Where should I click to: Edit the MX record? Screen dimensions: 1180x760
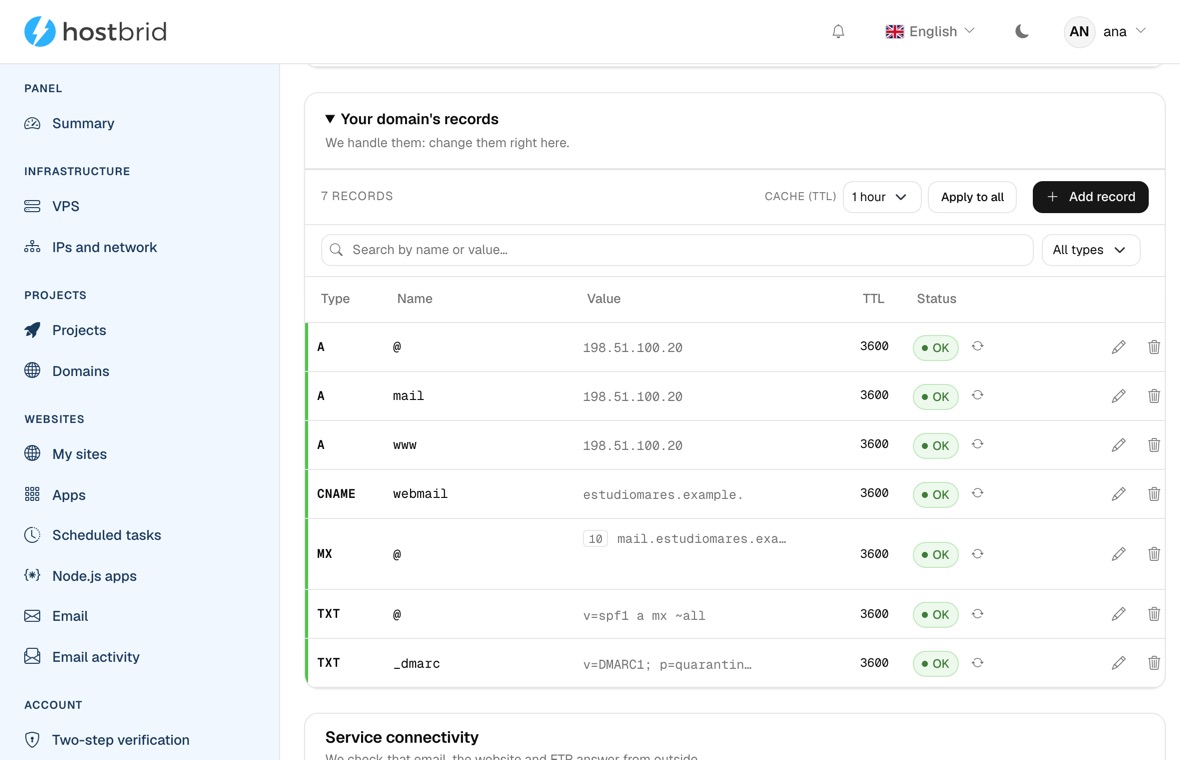point(1118,554)
